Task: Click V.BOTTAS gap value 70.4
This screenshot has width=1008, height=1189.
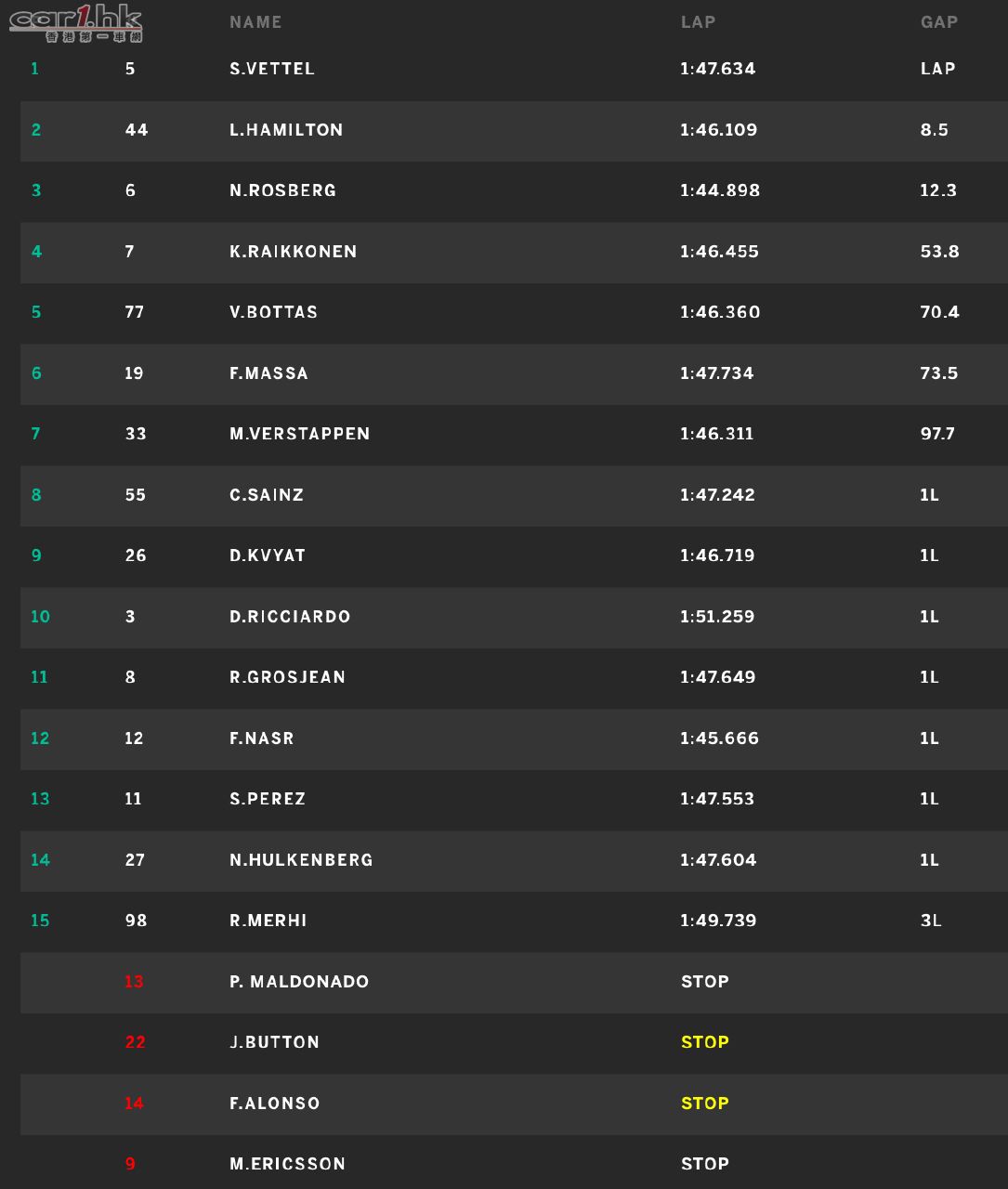Action: [x=939, y=312]
